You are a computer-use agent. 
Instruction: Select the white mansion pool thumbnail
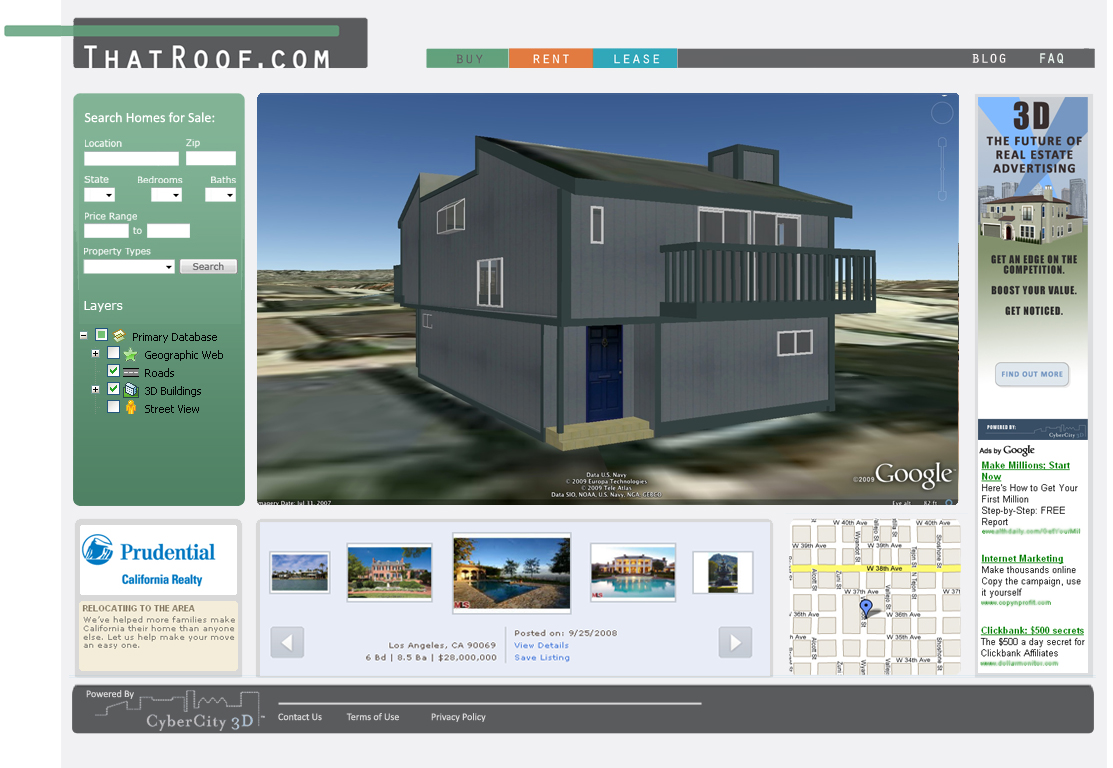633,573
